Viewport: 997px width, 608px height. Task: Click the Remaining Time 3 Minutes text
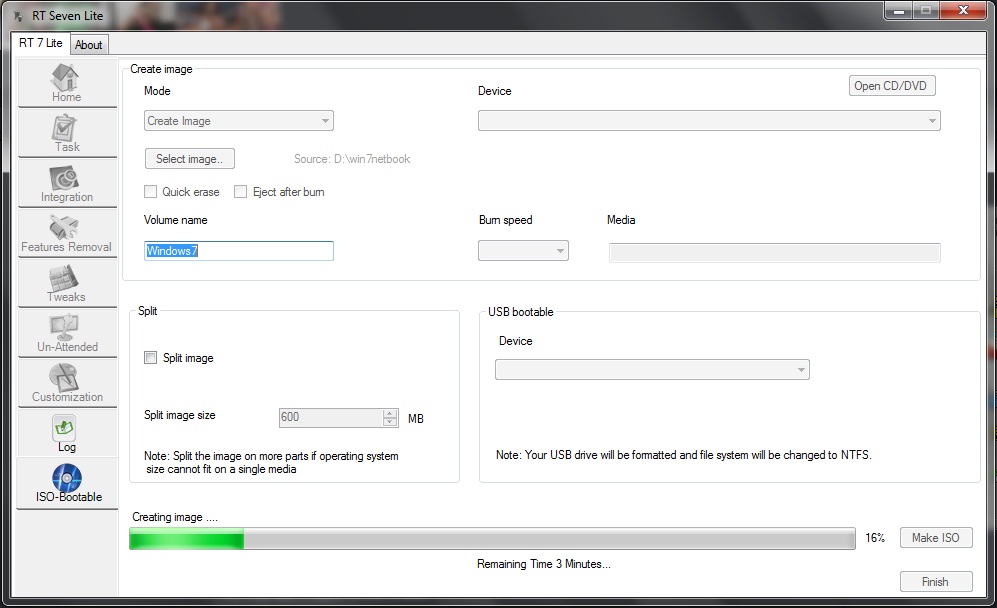coord(544,564)
